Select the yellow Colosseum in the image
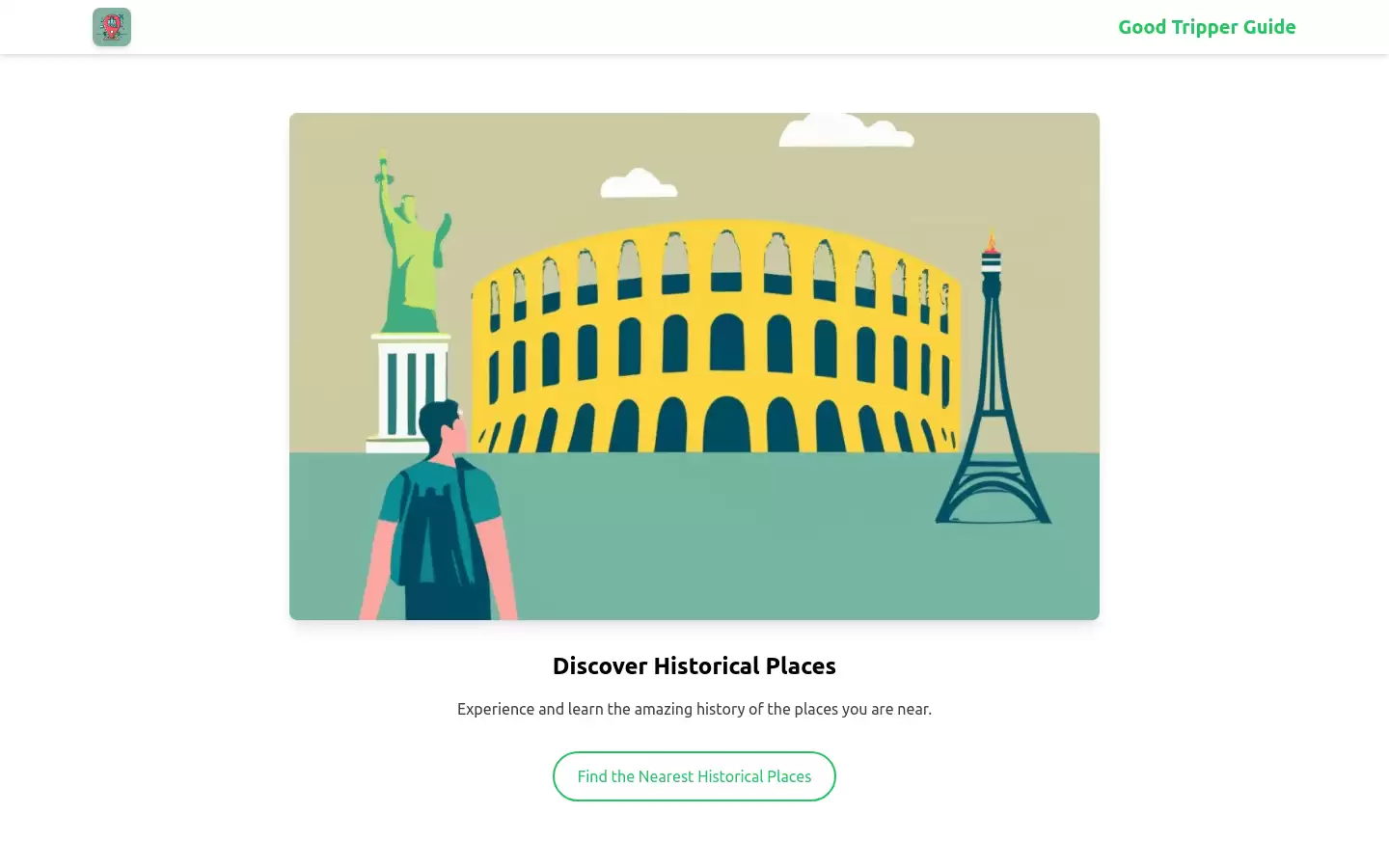The width and height of the screenshot is (1389, 868). coord(716,338)
